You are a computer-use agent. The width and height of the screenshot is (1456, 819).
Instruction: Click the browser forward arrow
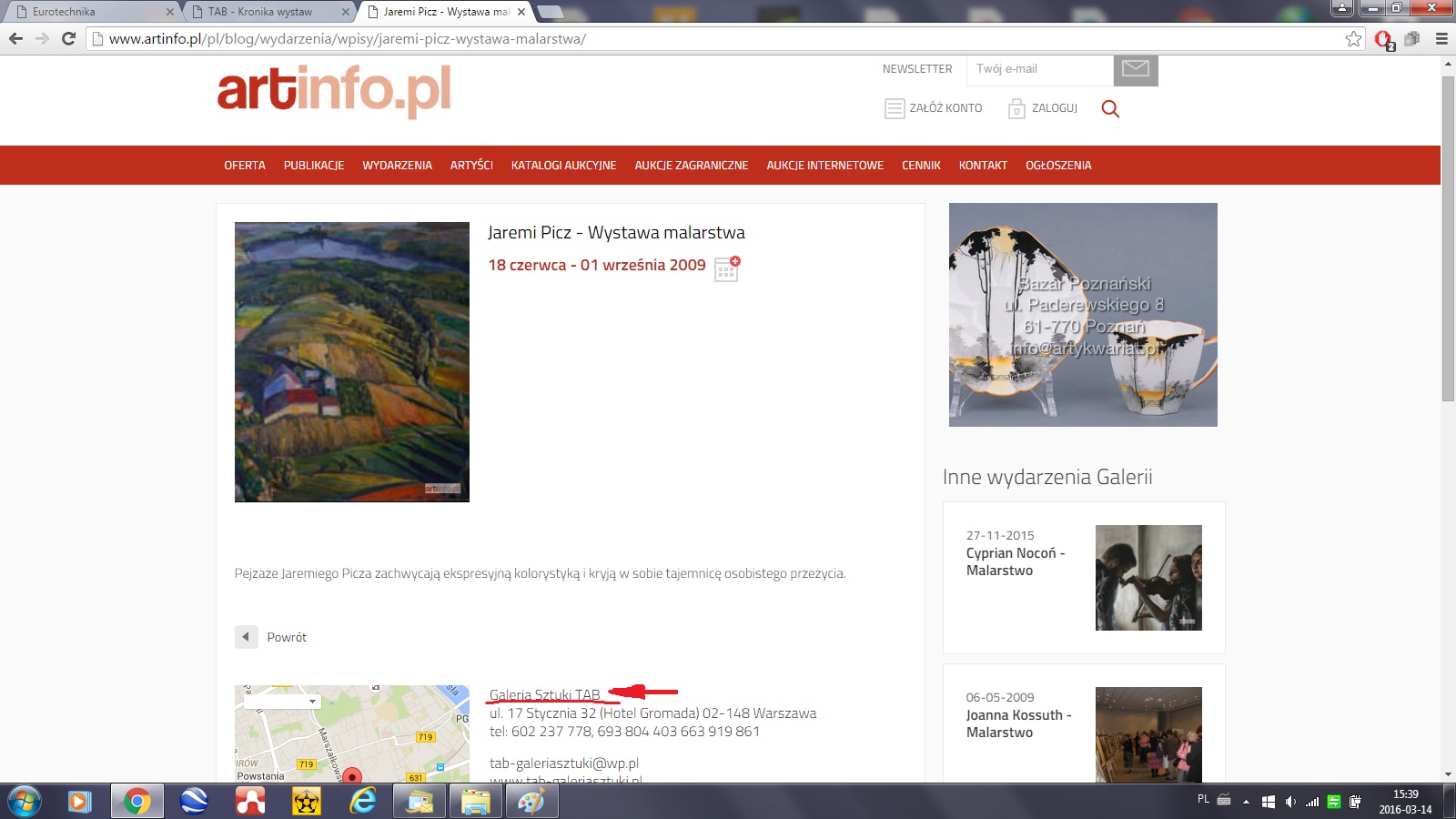pos(42,38)
